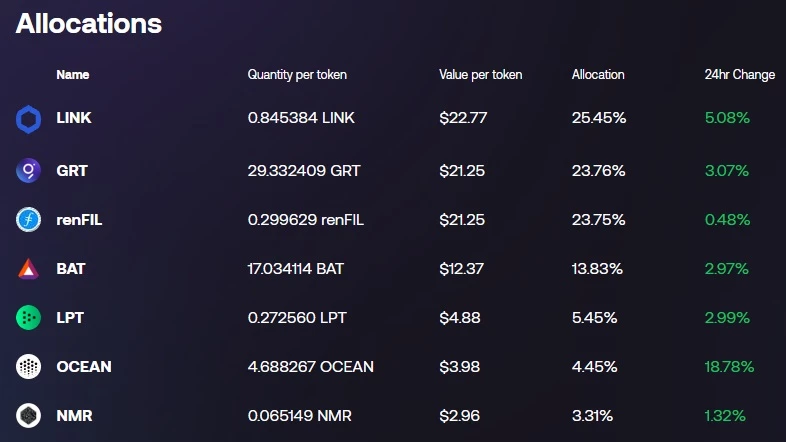
Task: Click the LINK hexagon token icon
Action: point(28,119)
